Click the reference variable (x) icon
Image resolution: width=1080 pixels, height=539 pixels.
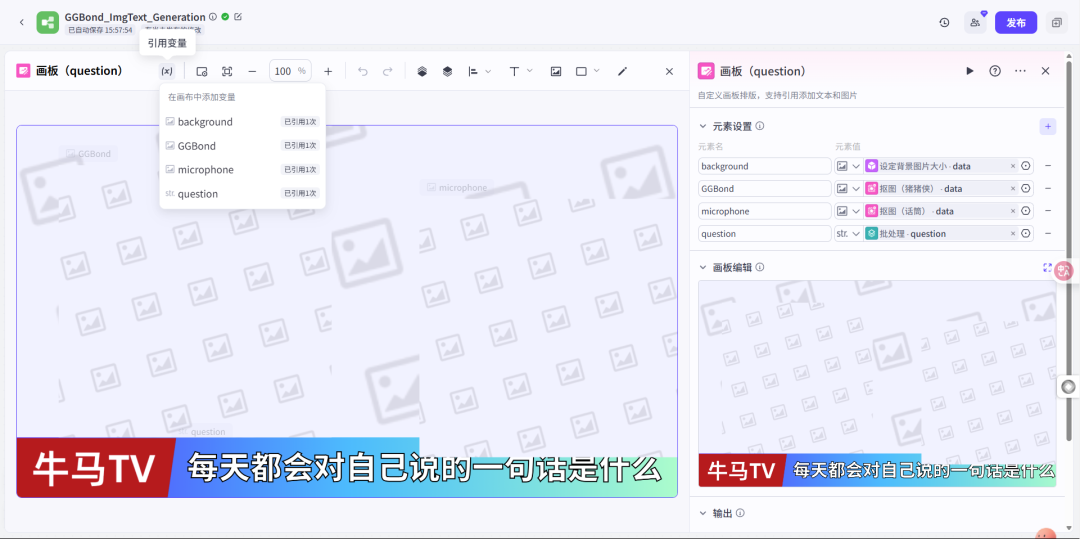pyautogui.click(x=167, y=71)
